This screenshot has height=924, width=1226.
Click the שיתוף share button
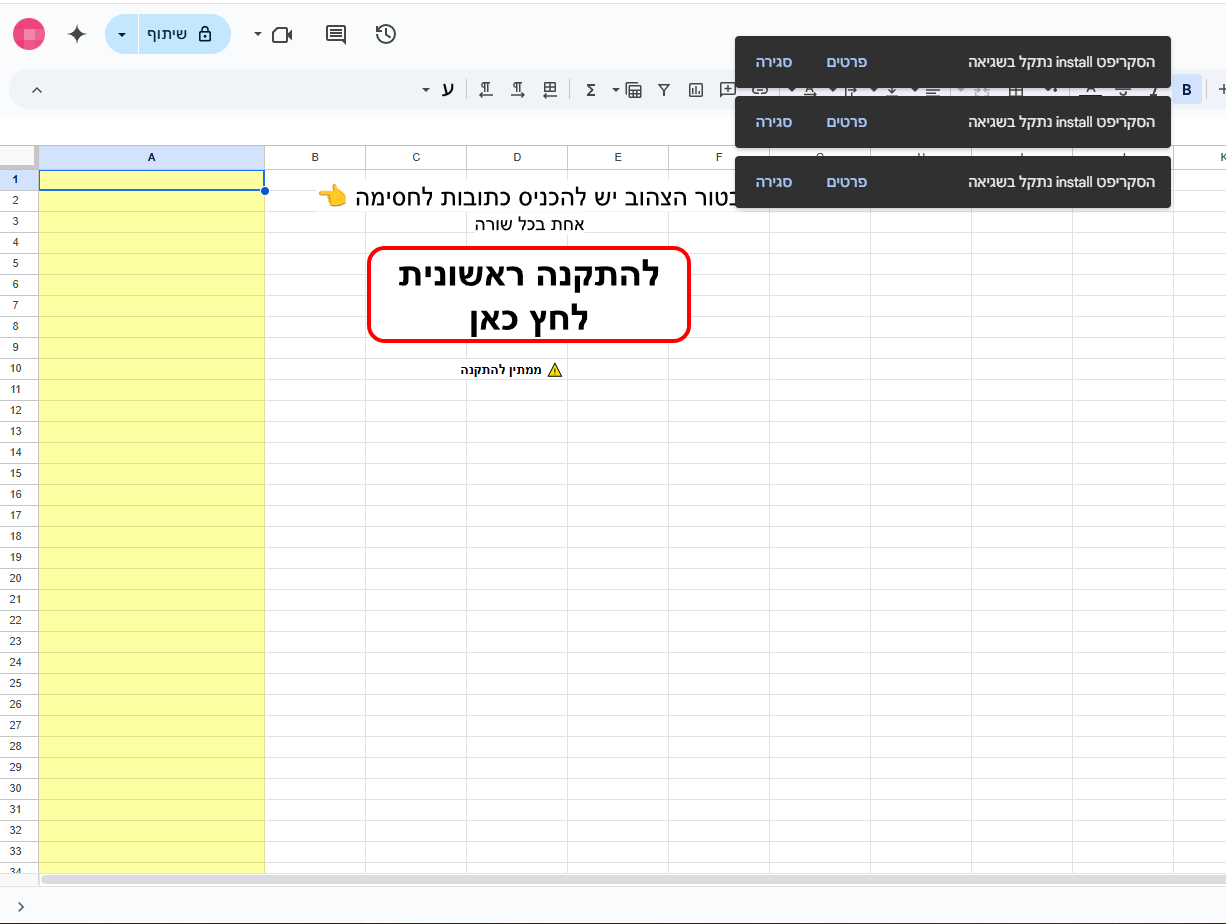[184, 34]
